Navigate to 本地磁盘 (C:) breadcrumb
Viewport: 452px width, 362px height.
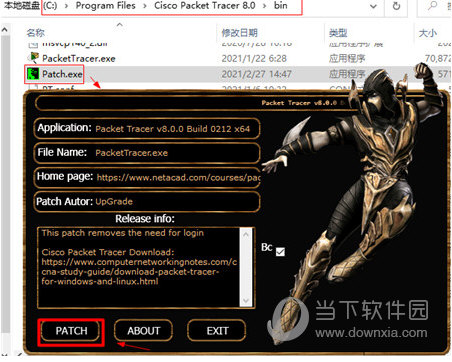pyautogui.click(x=31, y=6)
